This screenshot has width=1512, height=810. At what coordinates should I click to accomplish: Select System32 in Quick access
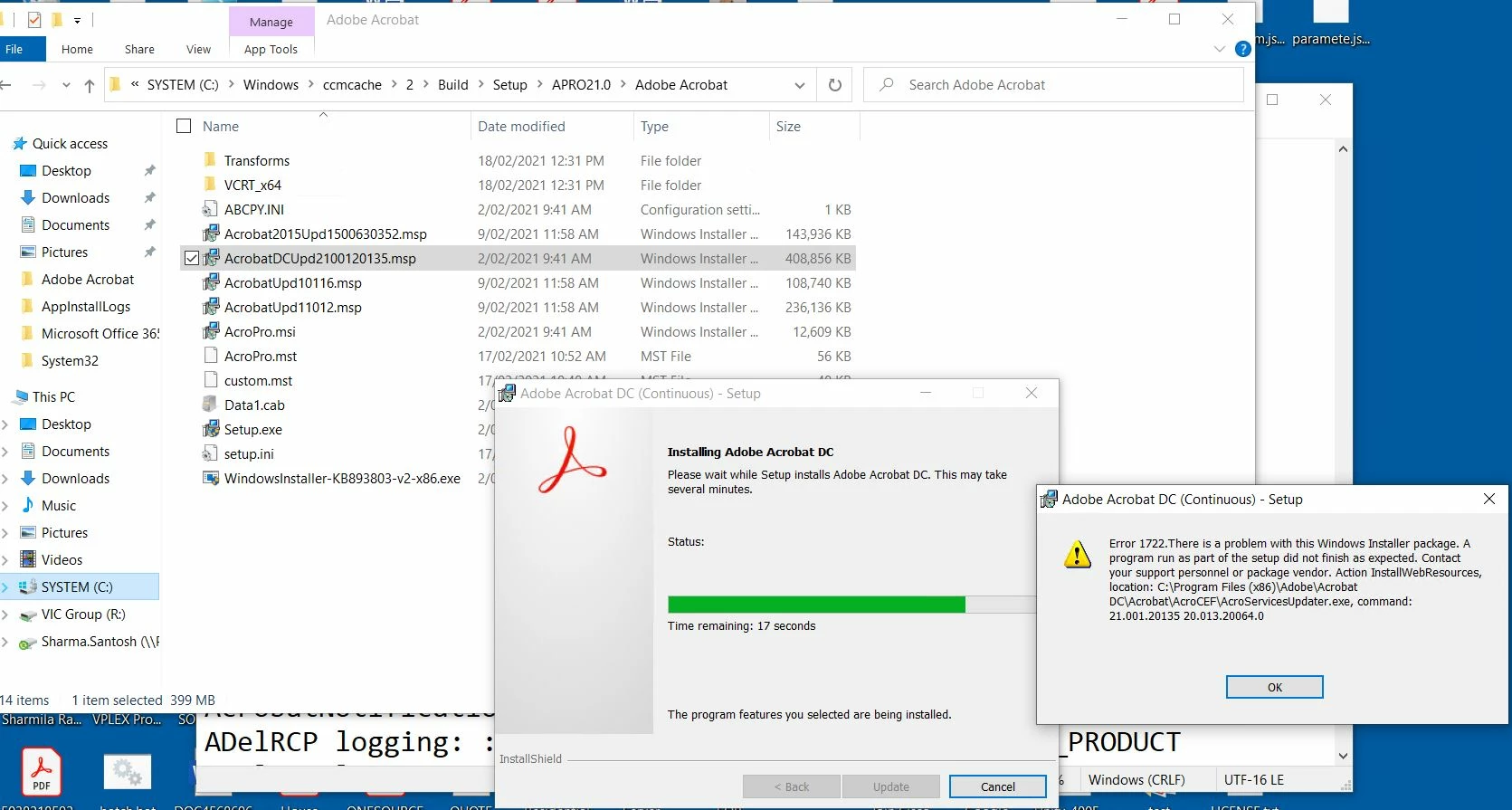click(70, 360)
